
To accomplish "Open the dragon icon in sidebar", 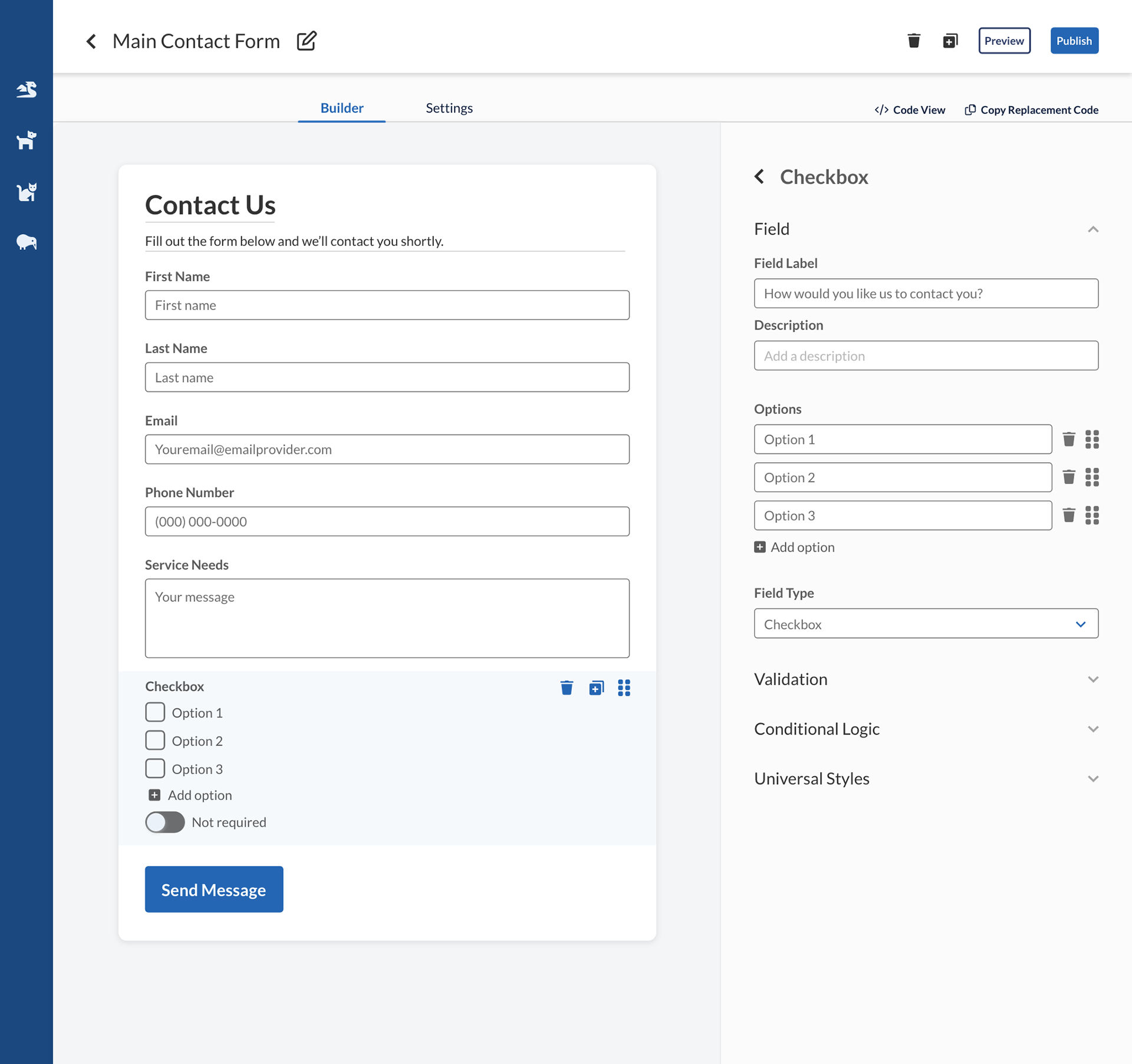I will [x=27, y=90].
